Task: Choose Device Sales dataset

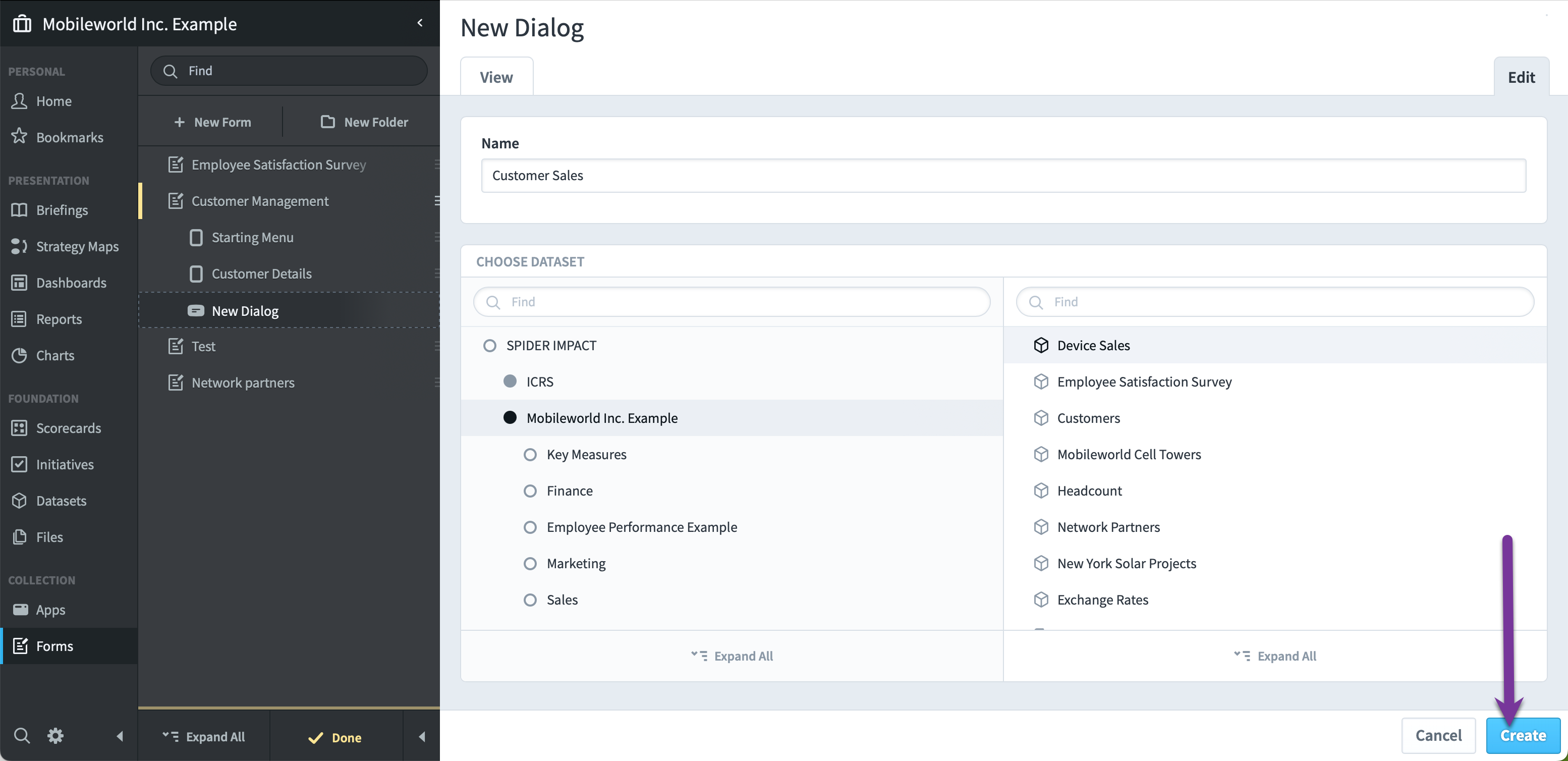Action: 1274,345
